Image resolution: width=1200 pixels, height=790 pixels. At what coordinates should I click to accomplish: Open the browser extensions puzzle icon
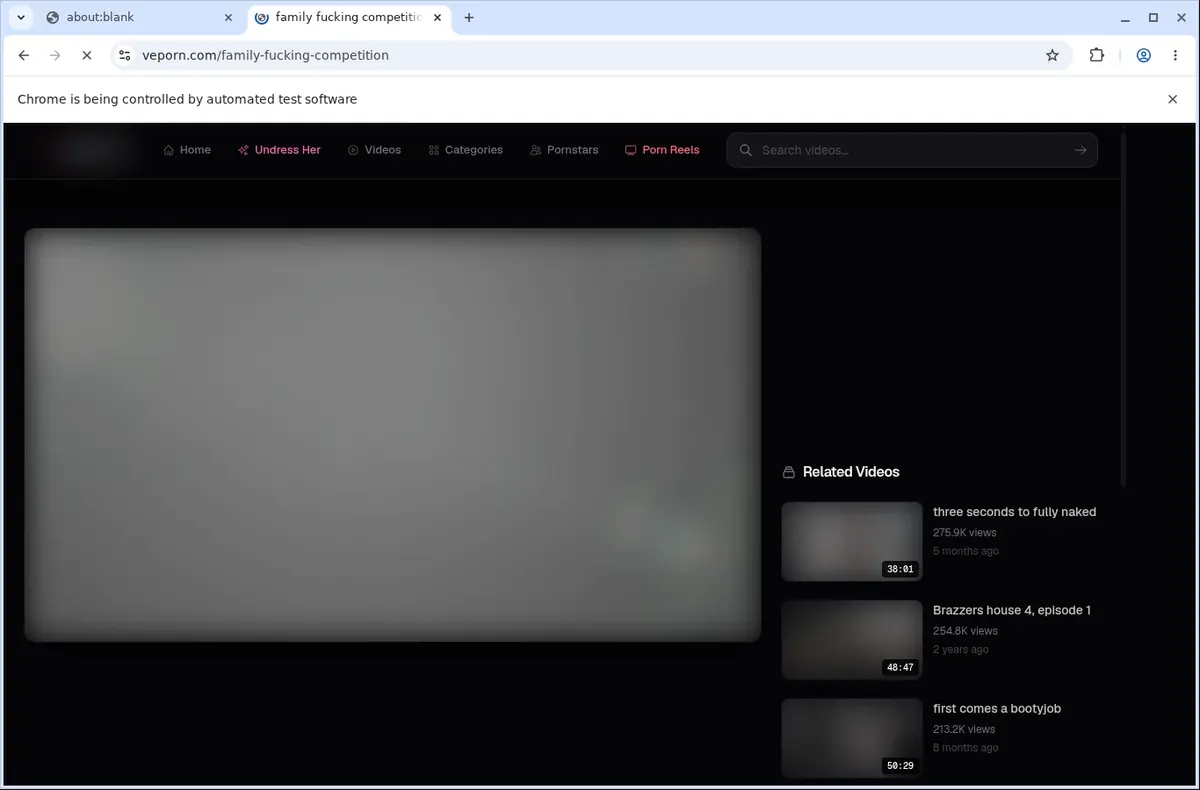[1097, 56]
